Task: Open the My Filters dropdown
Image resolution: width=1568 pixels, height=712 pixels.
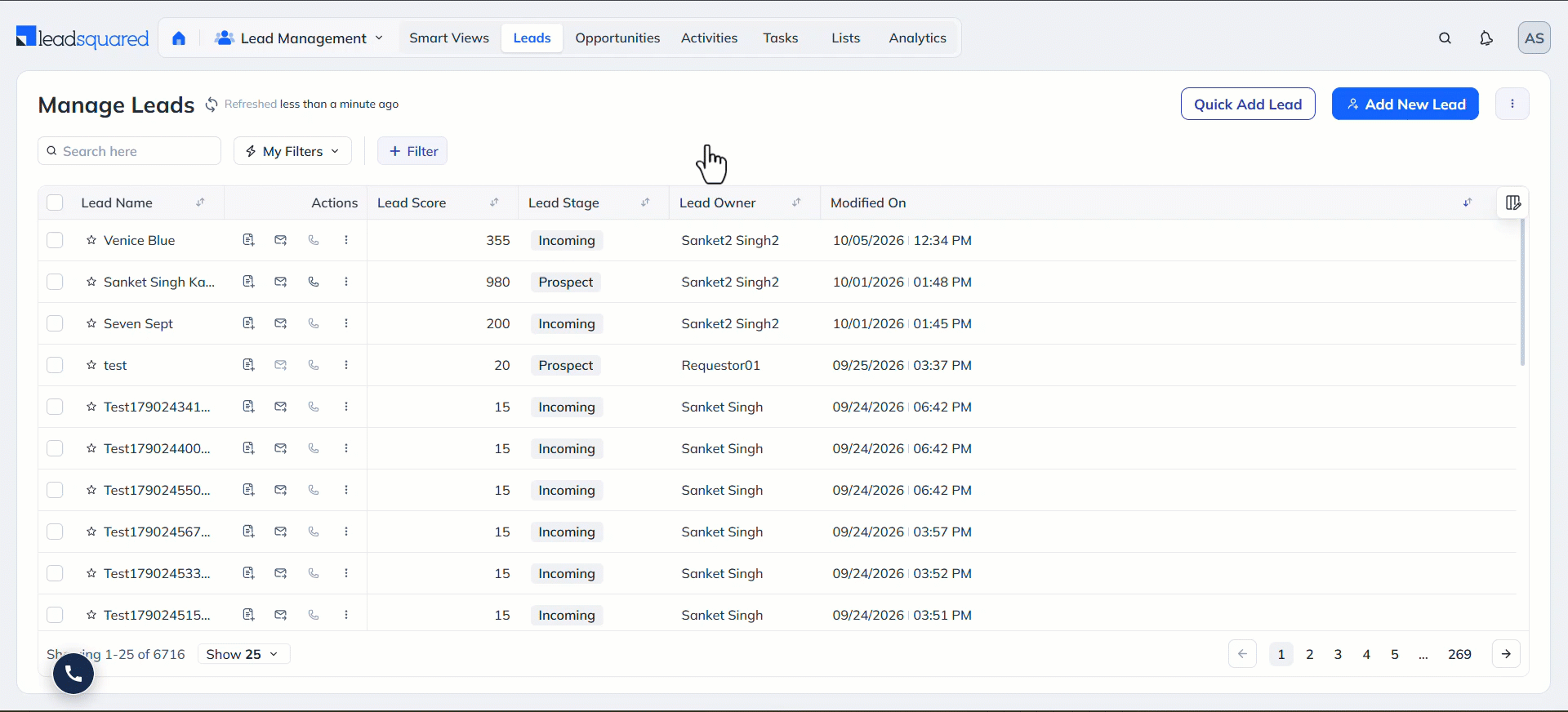Action: point(292,151)
